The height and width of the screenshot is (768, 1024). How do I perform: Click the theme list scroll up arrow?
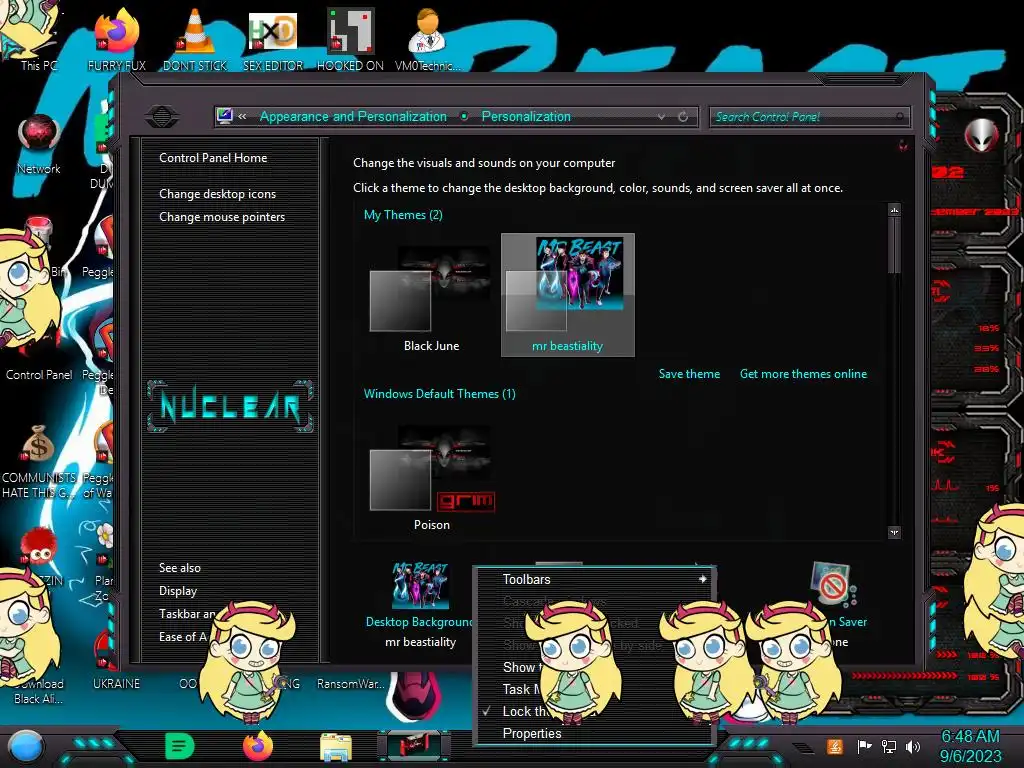pyautogui.click(x=894, y=210)
